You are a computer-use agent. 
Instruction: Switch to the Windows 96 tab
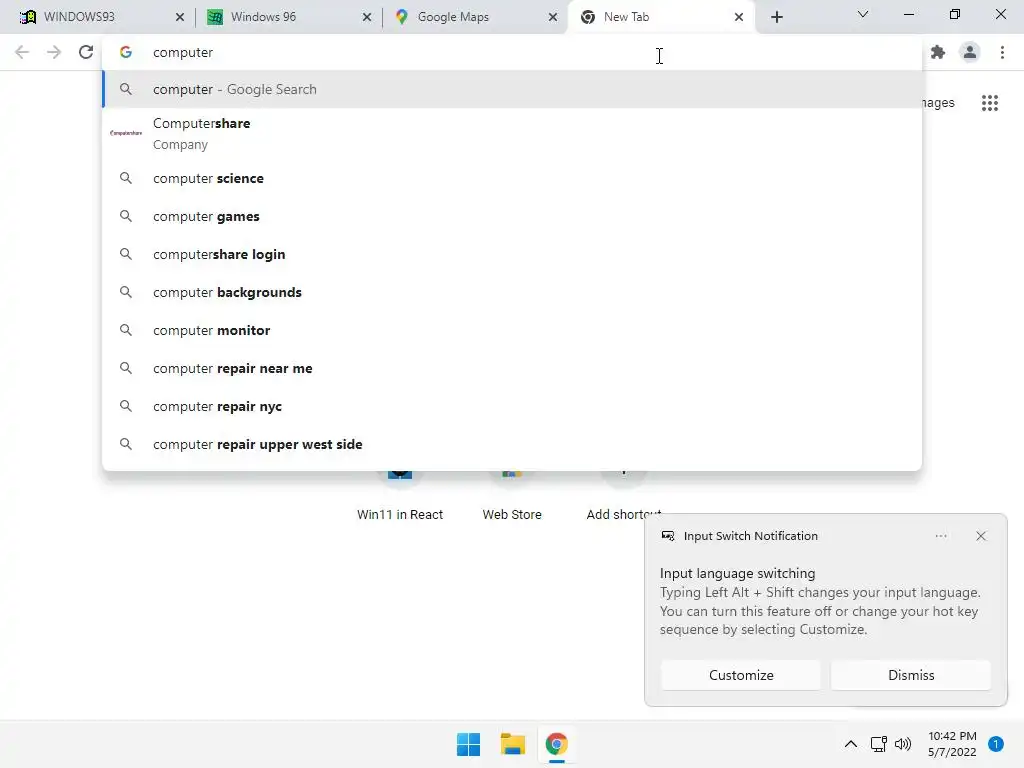[x=287, y=17]
